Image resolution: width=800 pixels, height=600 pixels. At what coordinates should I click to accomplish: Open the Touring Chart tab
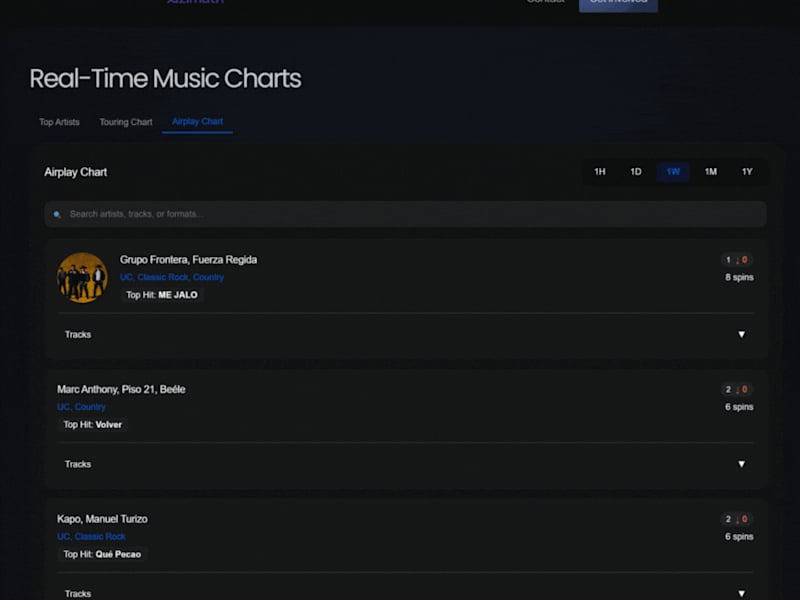[126, 122]
